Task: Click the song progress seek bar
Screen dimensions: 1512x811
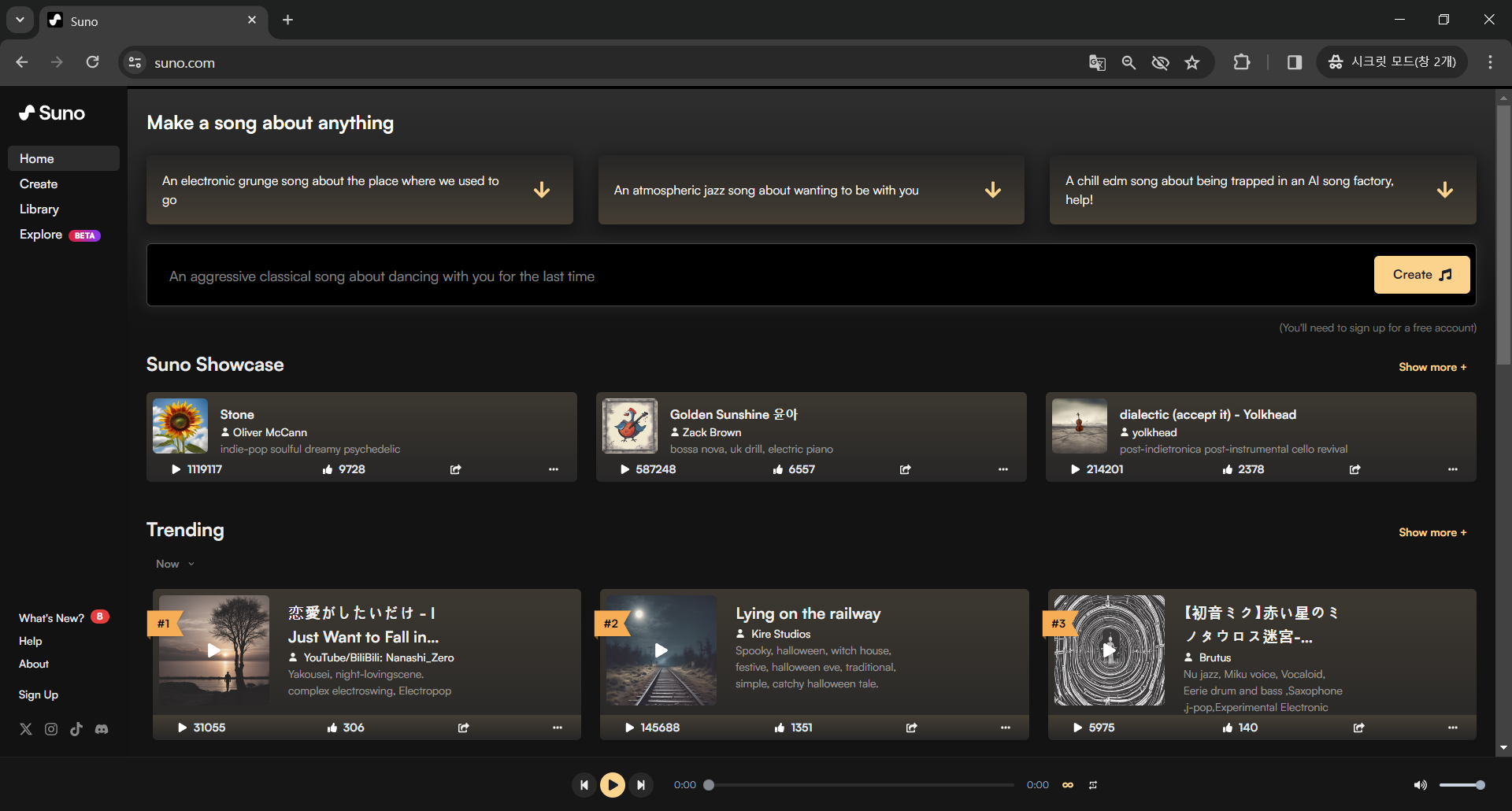Action: pos(862,785)
